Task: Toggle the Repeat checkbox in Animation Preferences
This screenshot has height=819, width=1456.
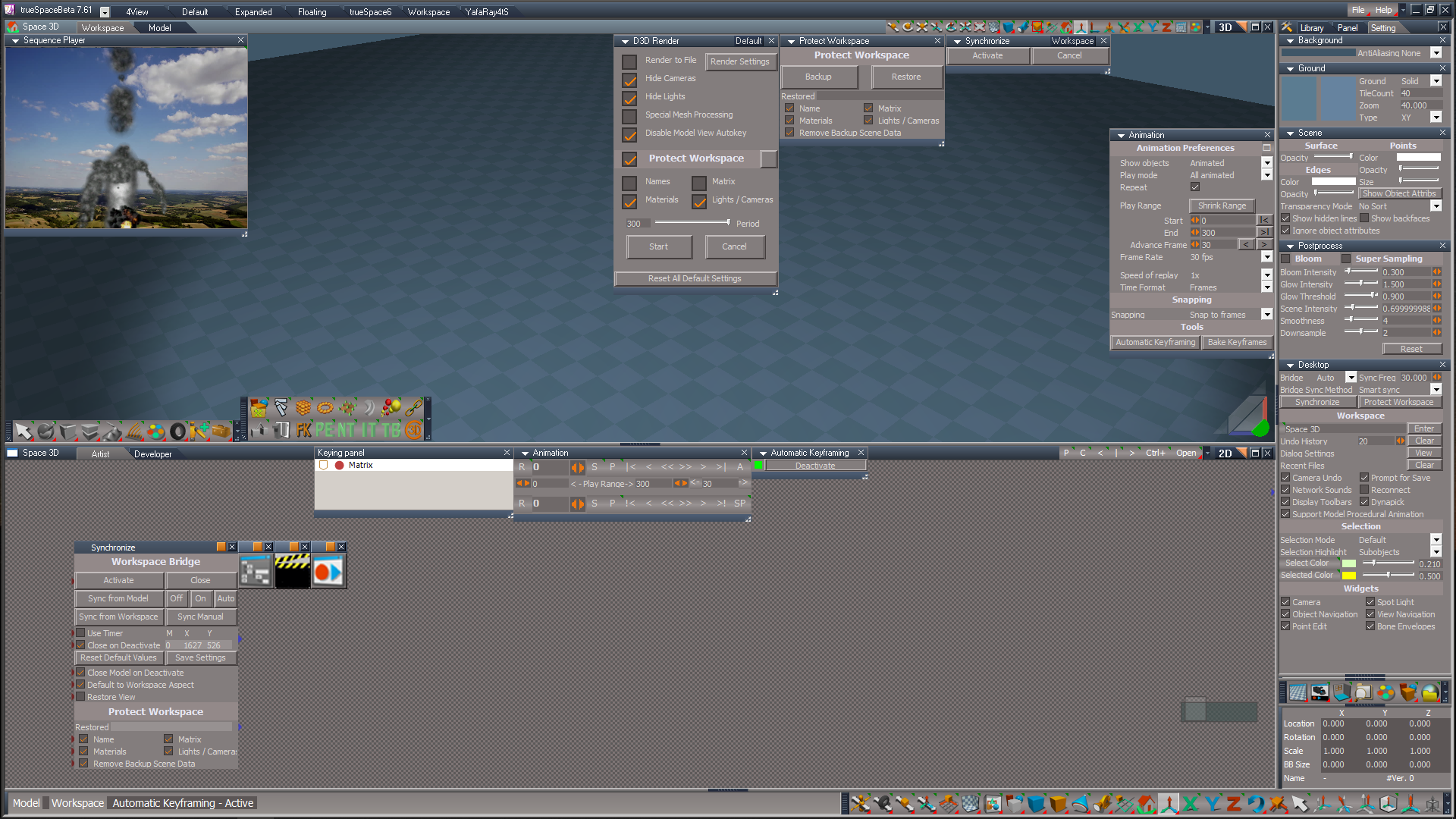Action: coord(1195,187)
